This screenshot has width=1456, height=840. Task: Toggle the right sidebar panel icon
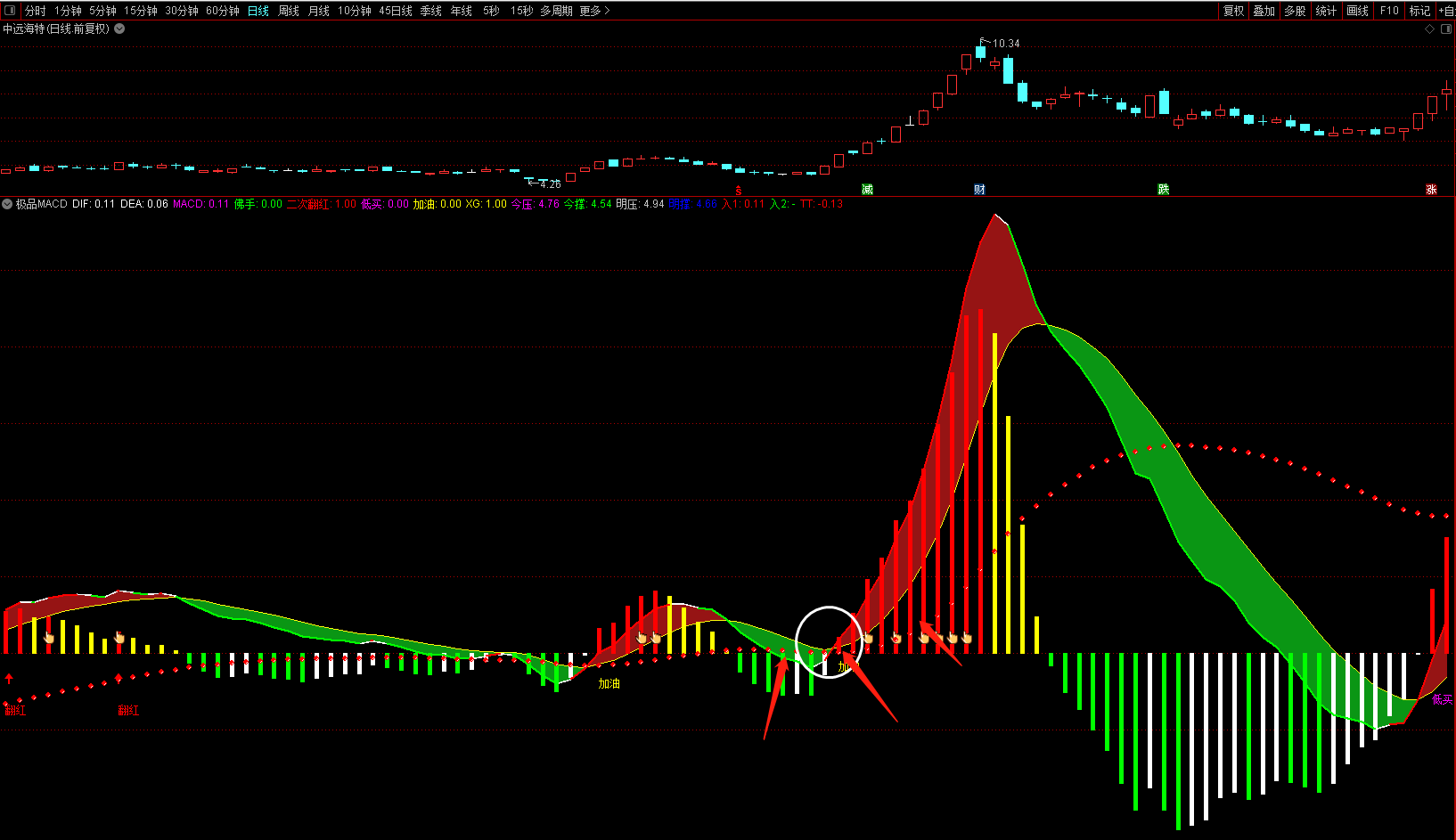tap(1446, 29)
